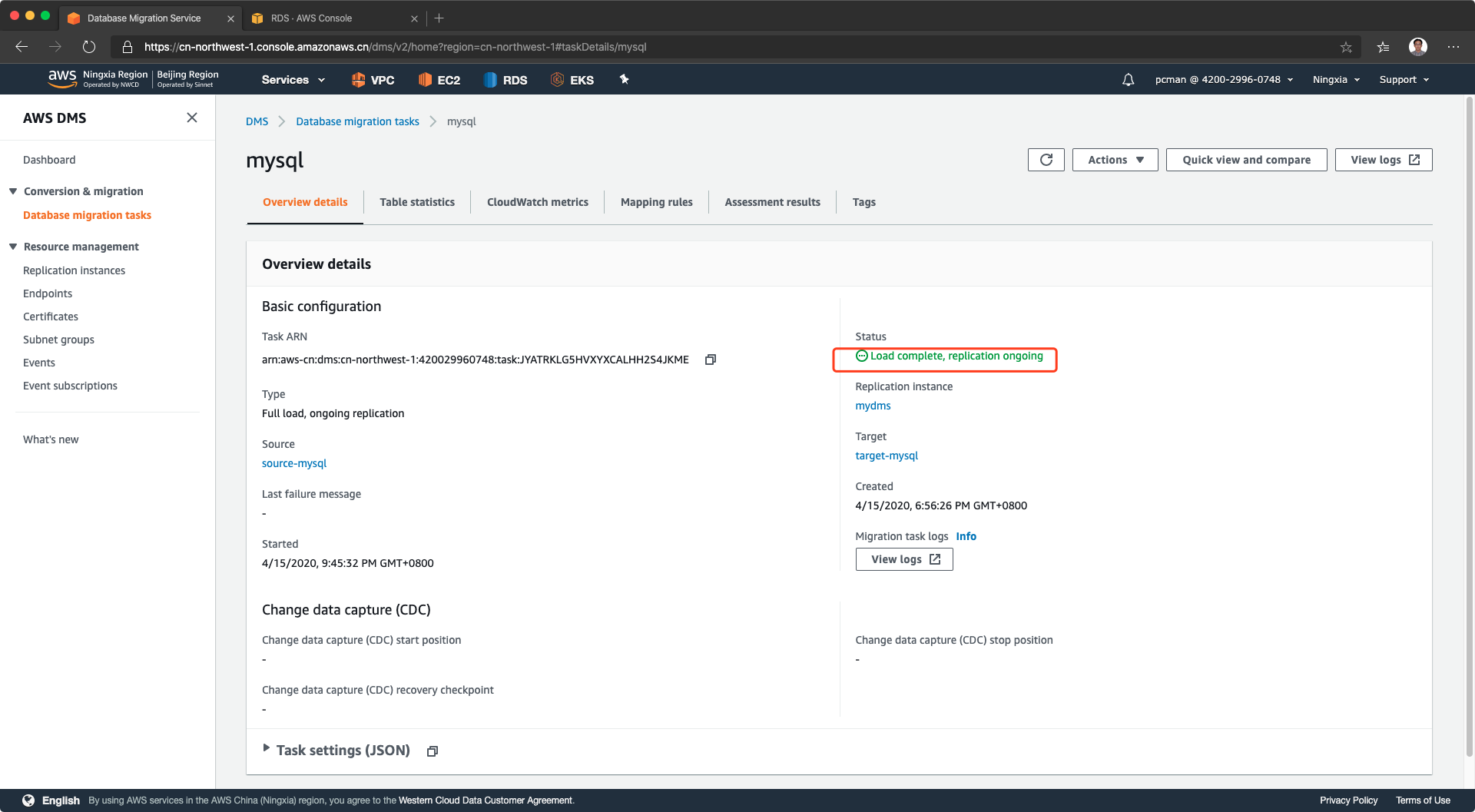Open the Ningxia region dropdown

pos(1336,80)
